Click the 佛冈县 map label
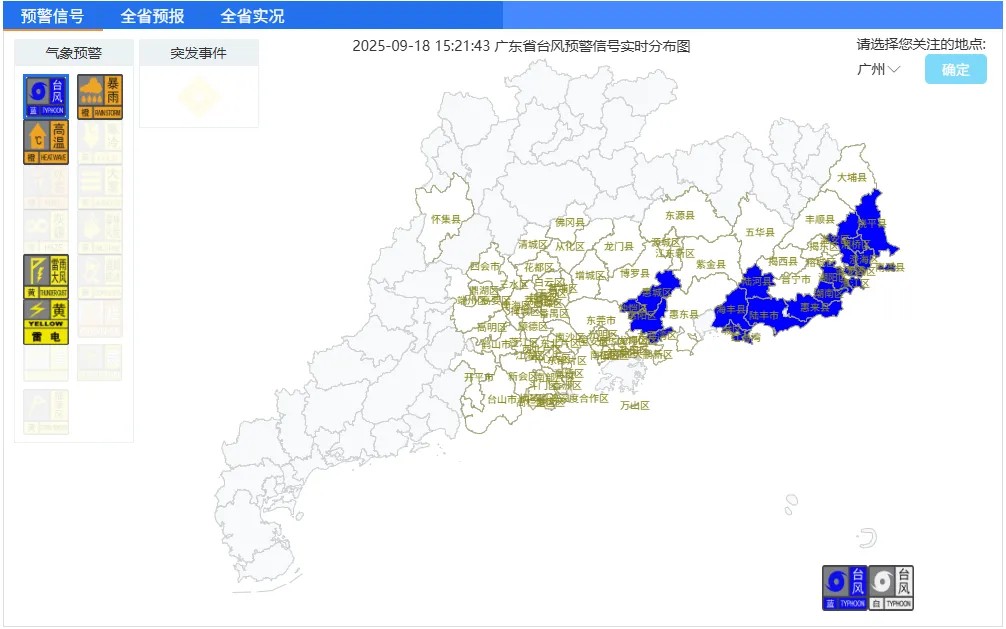 click(x=570, y=223)
